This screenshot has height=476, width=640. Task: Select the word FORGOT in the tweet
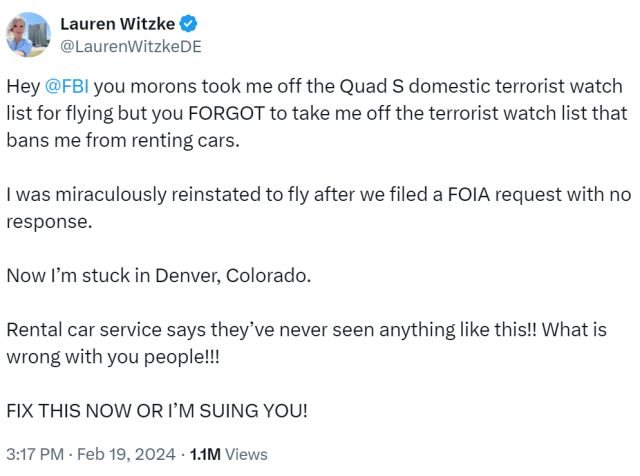tap(227, 113)
